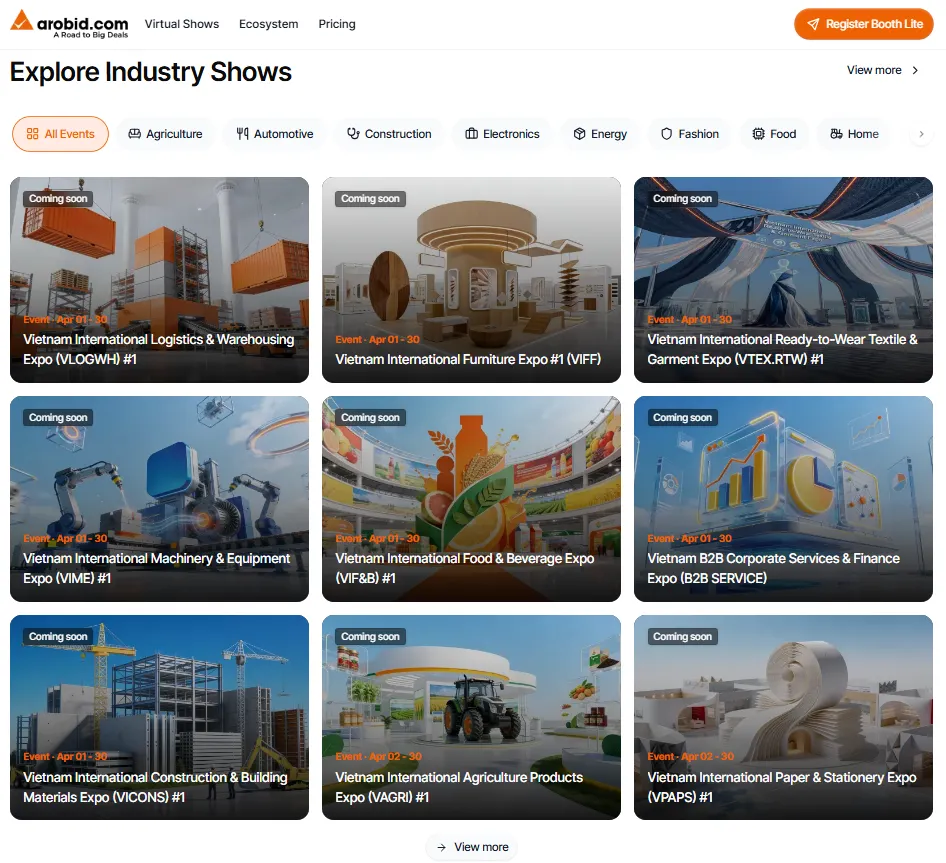This screenshot has width=946, height=863.
Task: Expand more shows via top View more
Action: click(x=882, y=70)
